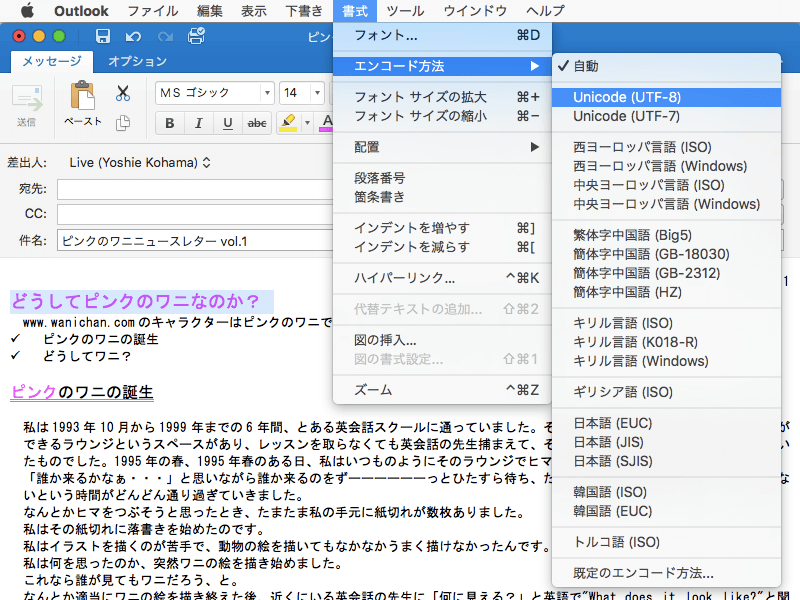Expand the エンコード方法 submenu
The image size is (800, 600).
(x=442, y=66)
